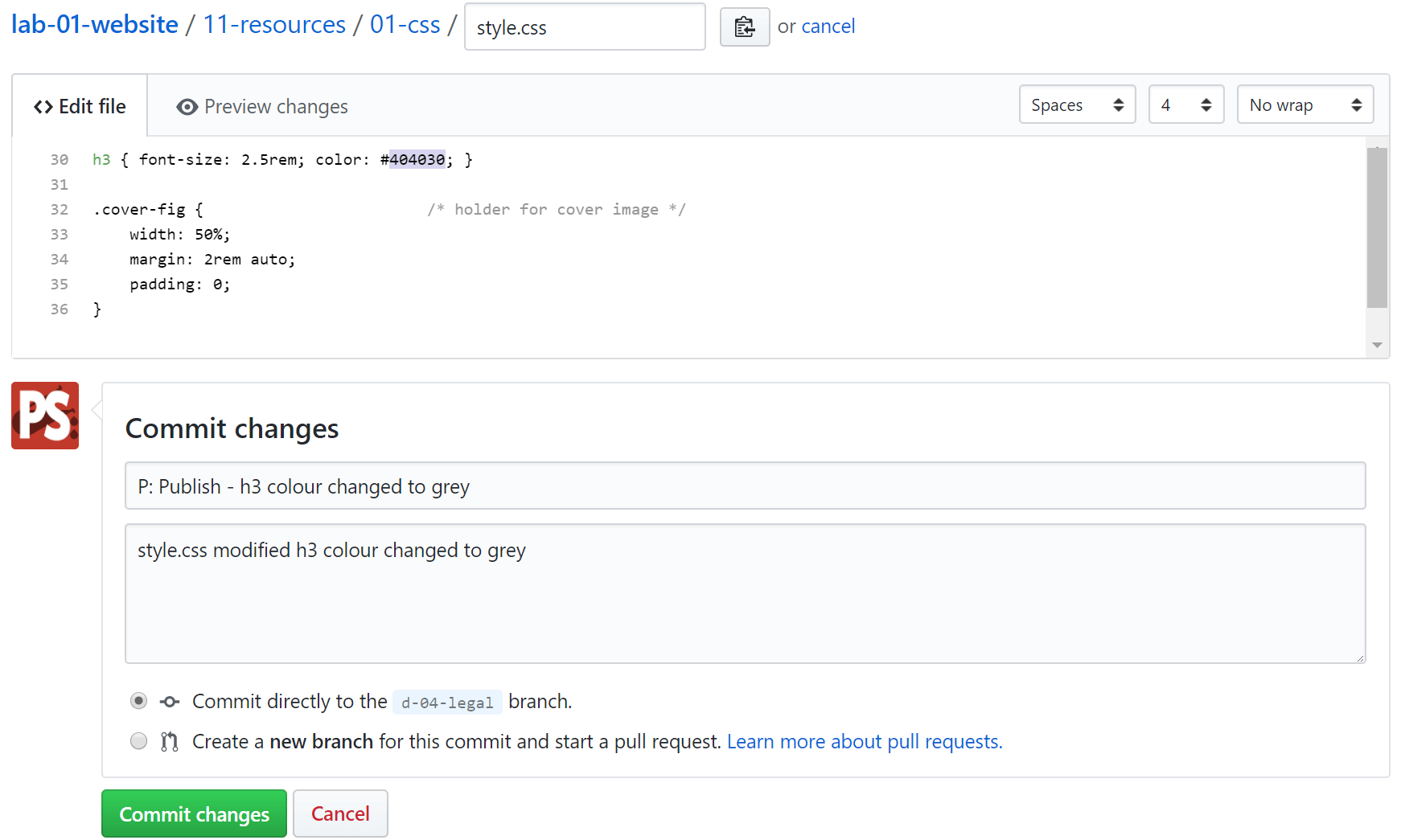Image resolution: width=1401 pixels, height=840 pixels.
Task: Select create a new branch radio button
Action: (x=139, y=740)
